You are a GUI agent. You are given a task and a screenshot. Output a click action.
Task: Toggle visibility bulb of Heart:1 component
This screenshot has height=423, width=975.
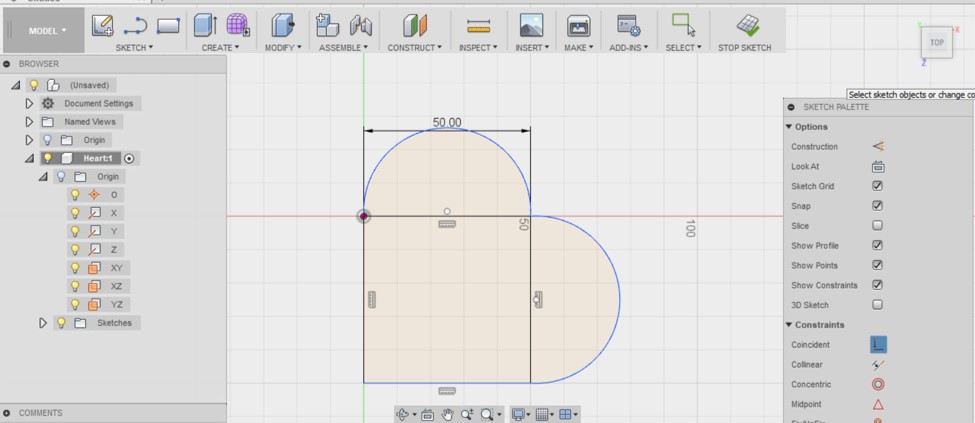47,158
